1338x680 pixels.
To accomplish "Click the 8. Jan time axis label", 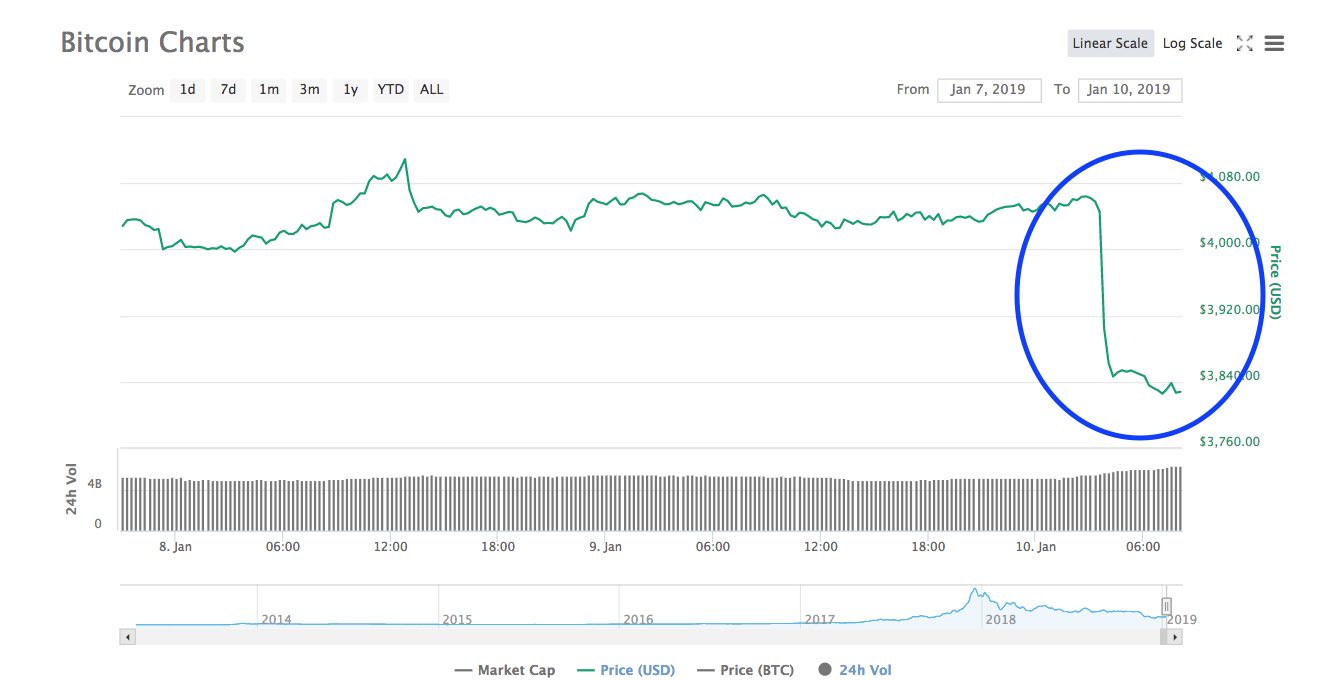I will point(176,547).
